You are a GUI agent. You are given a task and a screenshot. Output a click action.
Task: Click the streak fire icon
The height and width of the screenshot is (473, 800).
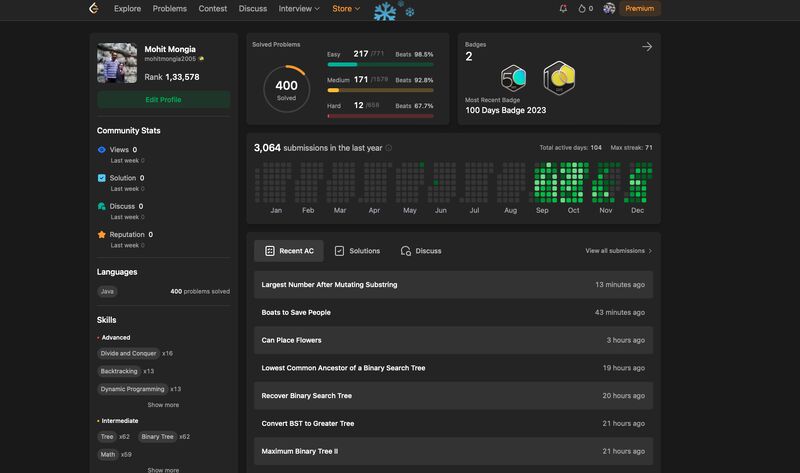[582, 9]
